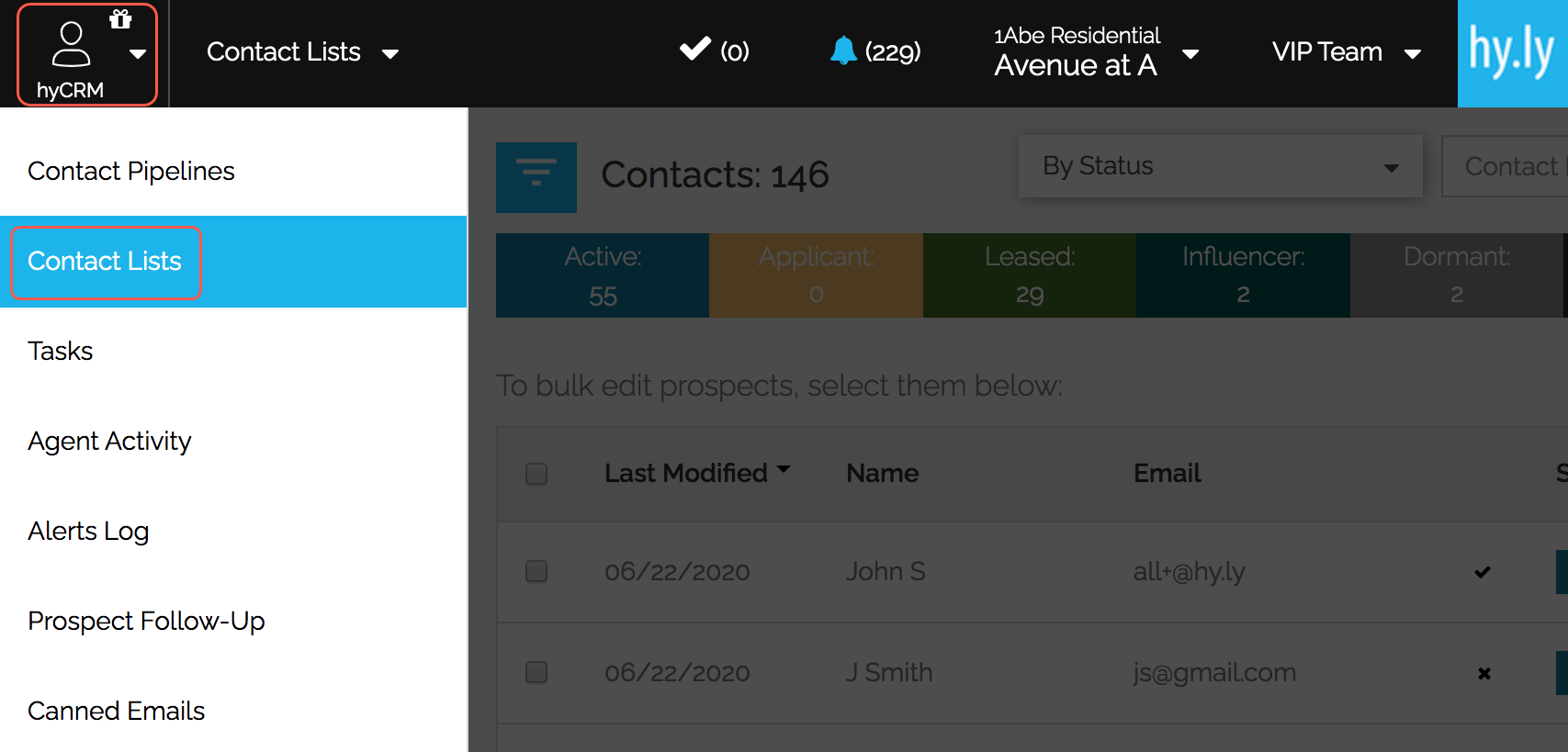
Task: Select Contact Pipelines in the side menu
Action: point(131,171)
